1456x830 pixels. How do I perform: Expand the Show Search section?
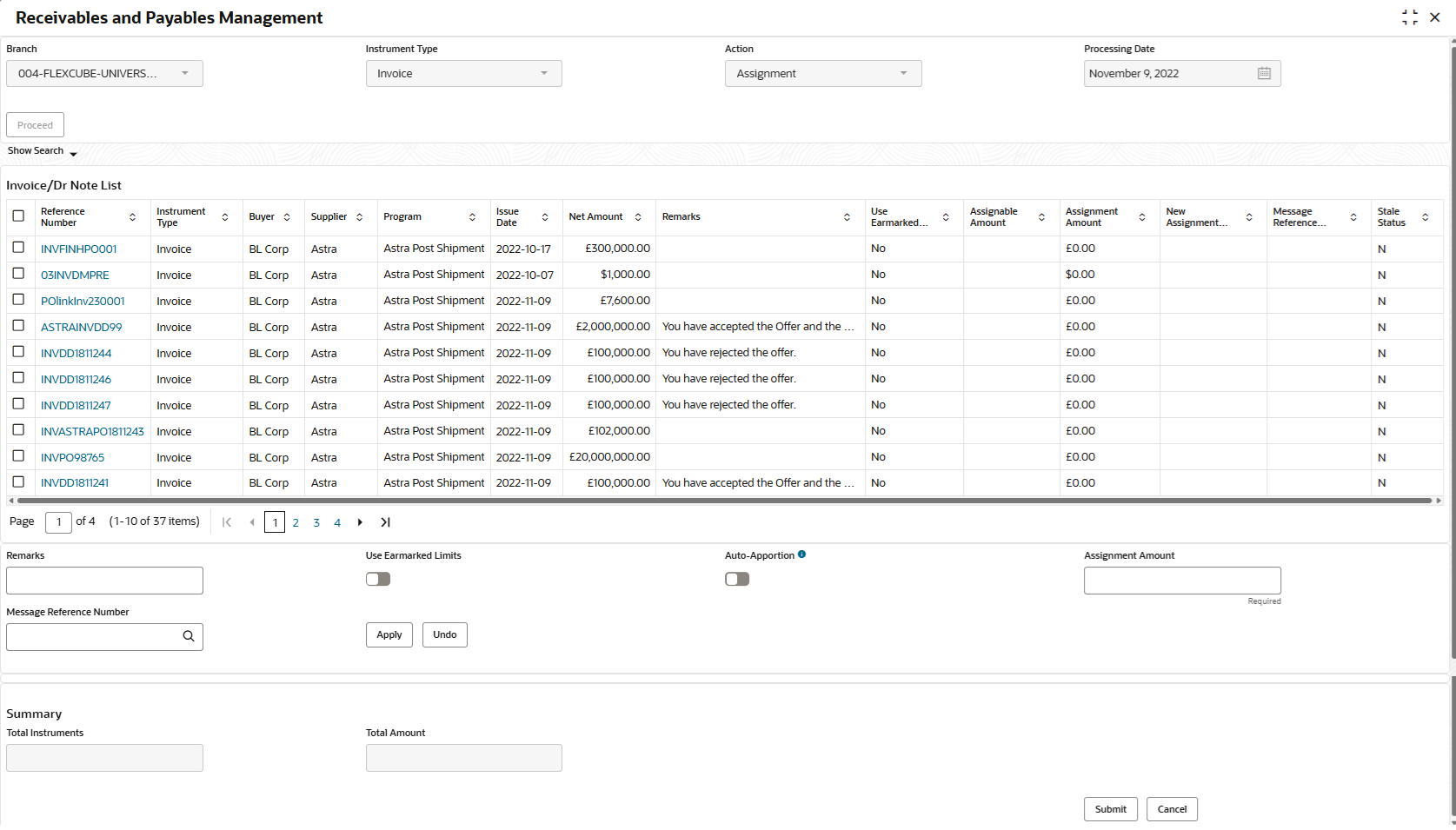(x=43, y=151)
